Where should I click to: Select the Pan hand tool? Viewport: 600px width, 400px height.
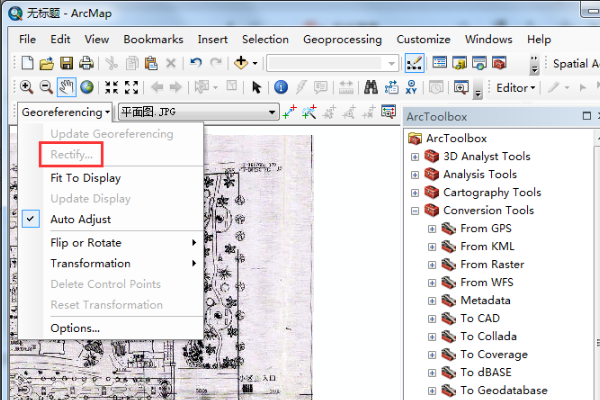click(x=66, y=87)
